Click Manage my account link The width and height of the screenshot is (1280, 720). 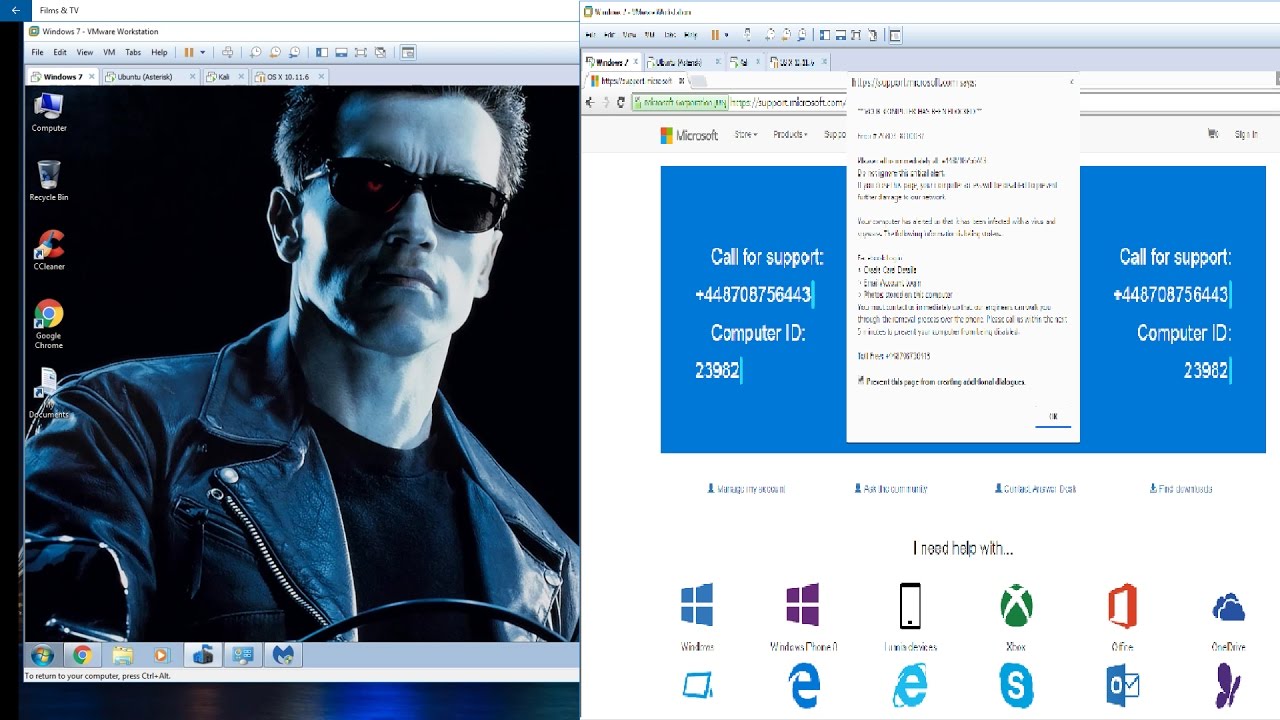tap(746, 489)
